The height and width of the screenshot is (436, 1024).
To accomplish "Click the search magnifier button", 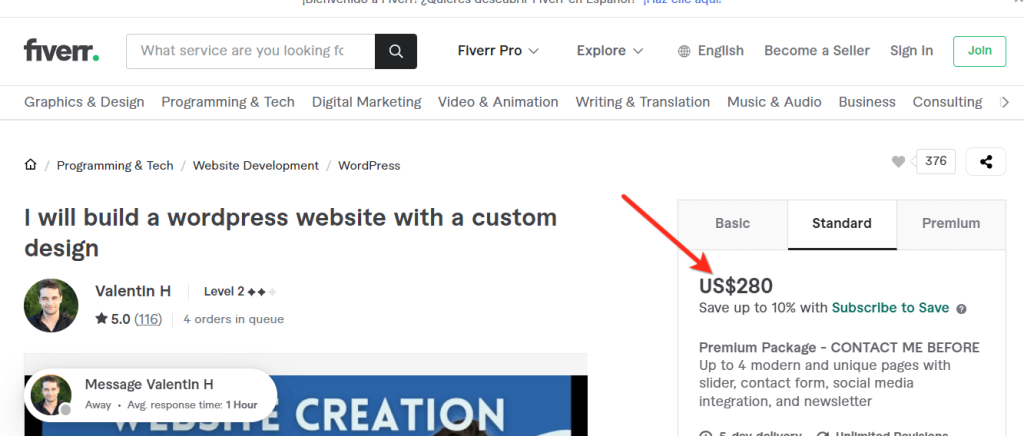I will [396, 51].
